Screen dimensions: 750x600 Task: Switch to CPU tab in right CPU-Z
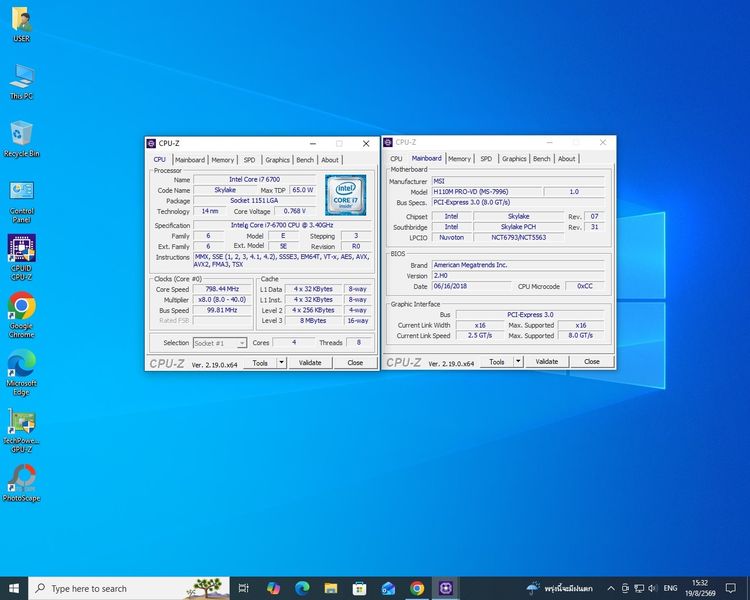[x=396, y=158]
